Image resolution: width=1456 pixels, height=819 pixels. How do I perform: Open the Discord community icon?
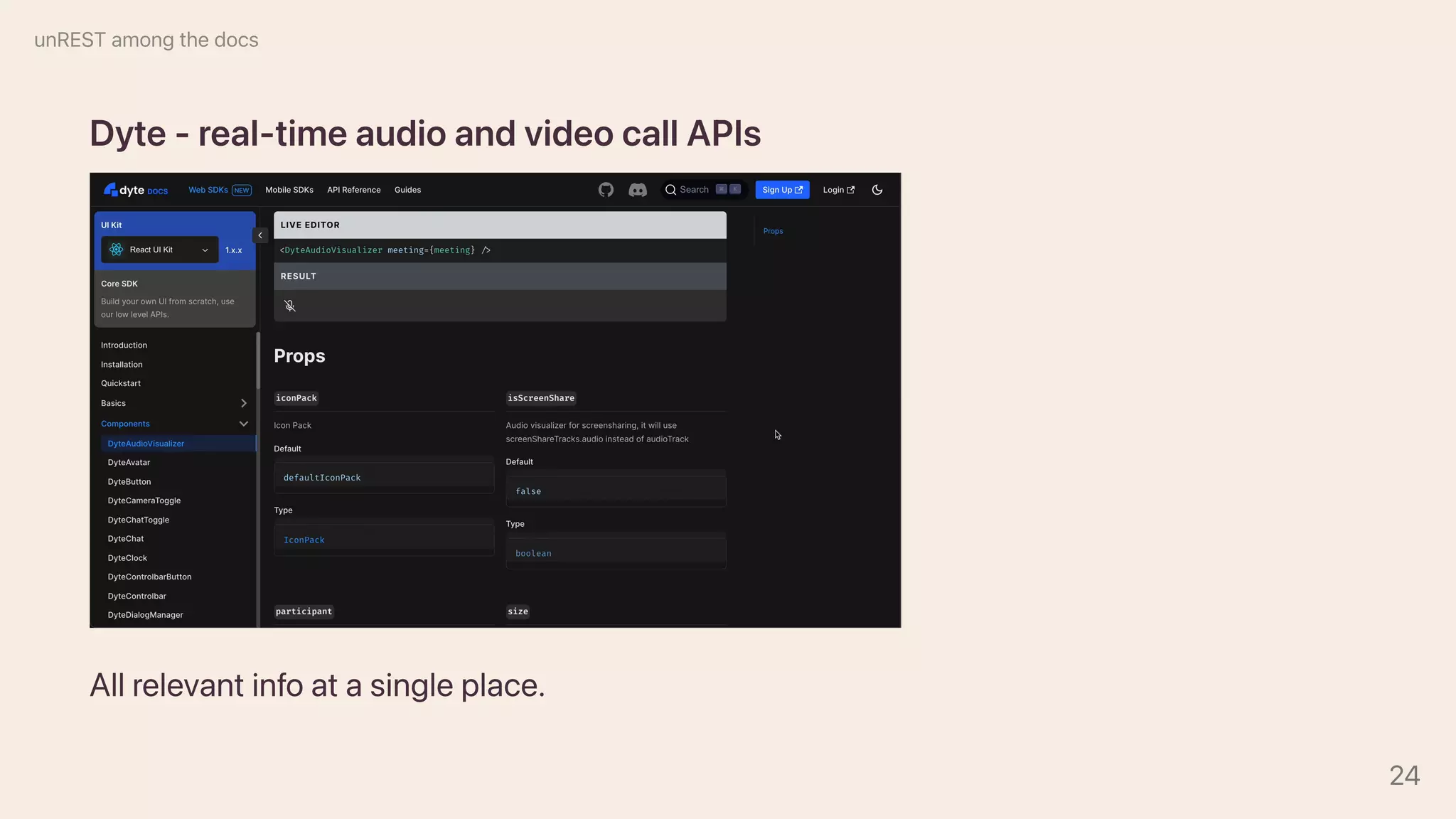pos(638,190)
